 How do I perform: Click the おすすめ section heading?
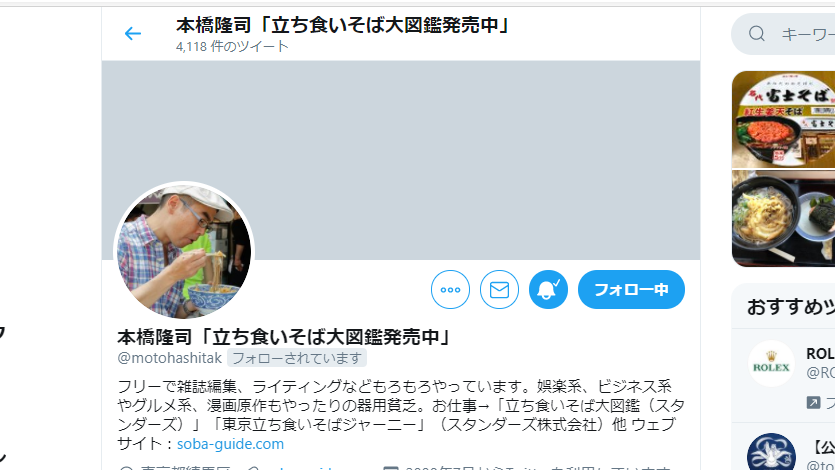coord(790,307)
